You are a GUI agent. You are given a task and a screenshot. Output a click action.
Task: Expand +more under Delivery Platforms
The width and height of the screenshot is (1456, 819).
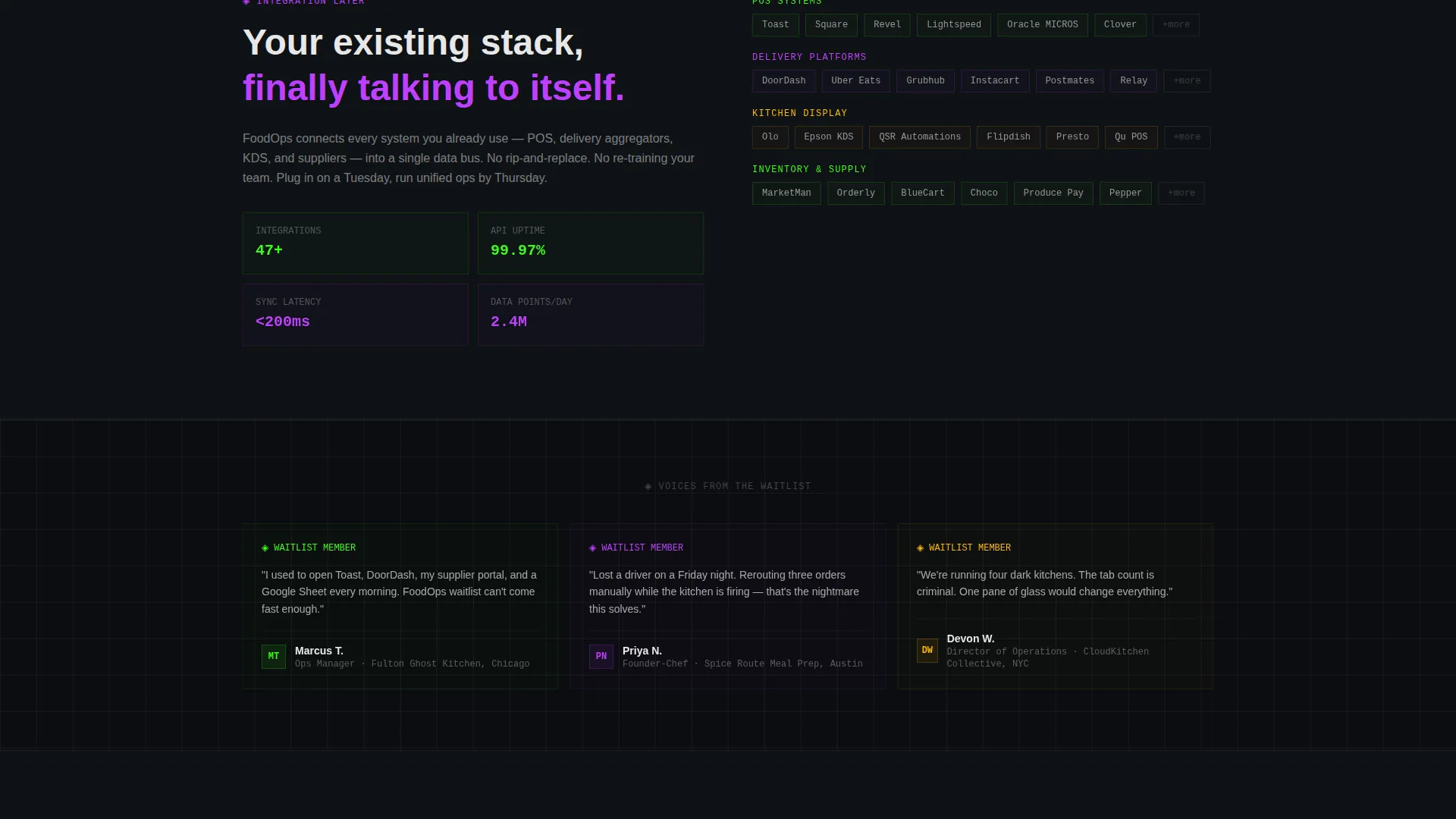[1187, 81]
